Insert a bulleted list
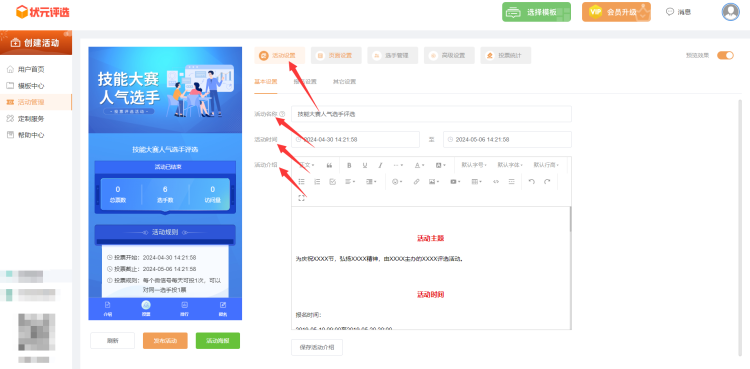This screenshot has height=369, width=750. [x=301, y=181]
